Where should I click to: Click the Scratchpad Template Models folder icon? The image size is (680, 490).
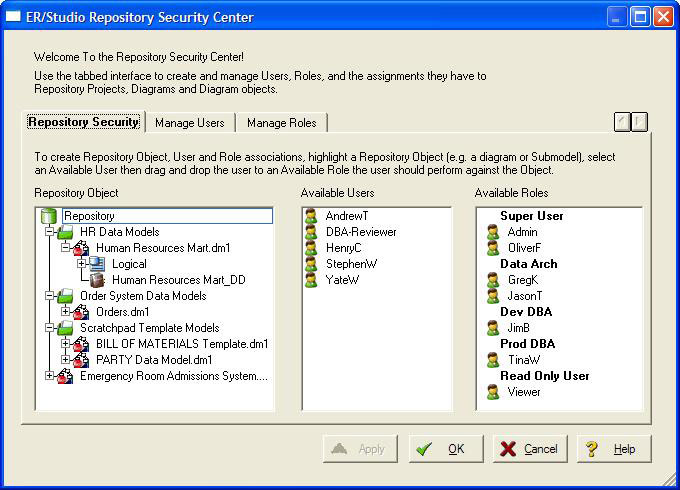pyautogui.click(x=65, y=328)
